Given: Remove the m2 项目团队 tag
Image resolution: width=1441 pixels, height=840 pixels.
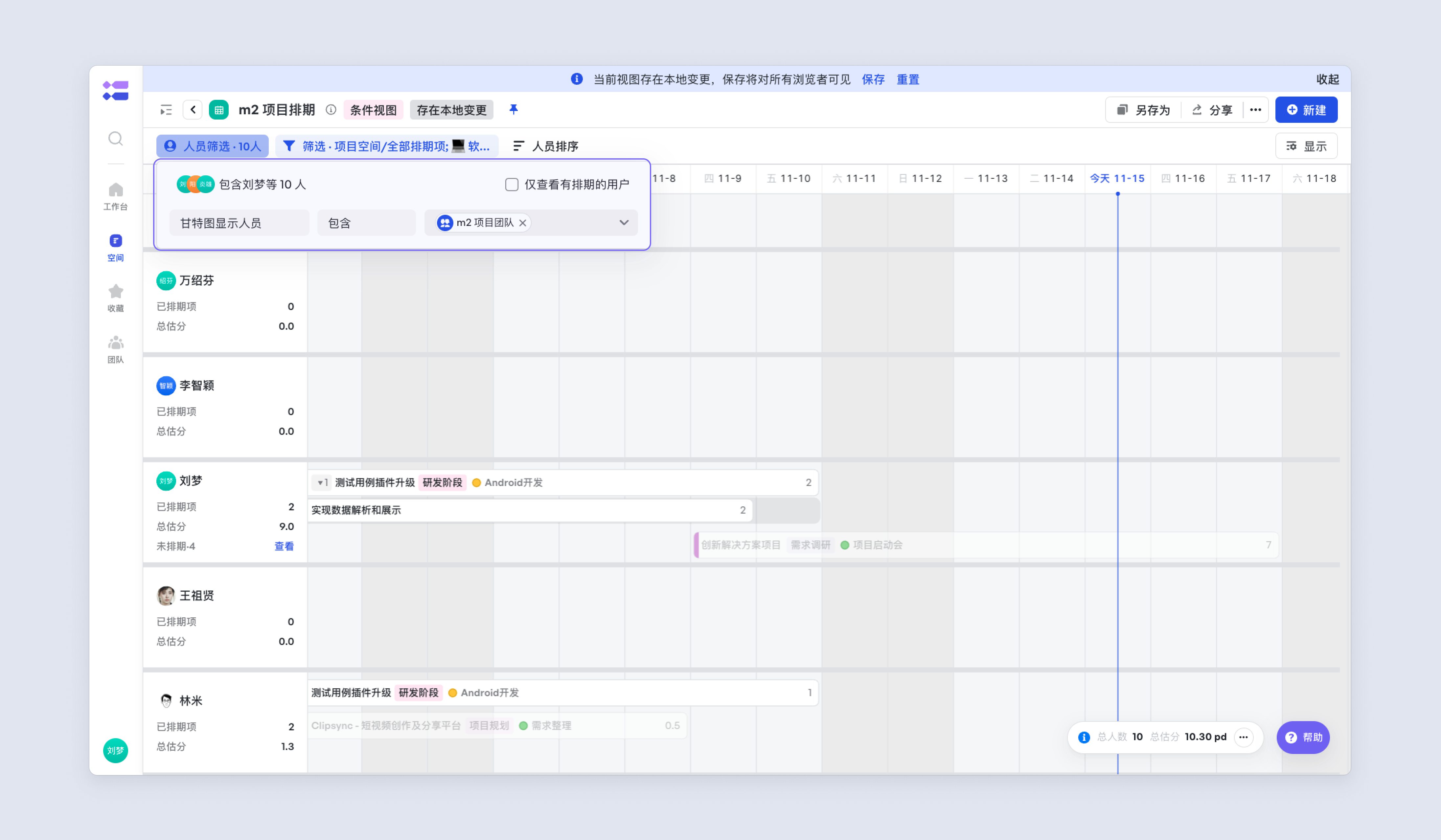Looking at the screenshot, I should [x=523, y=223].
